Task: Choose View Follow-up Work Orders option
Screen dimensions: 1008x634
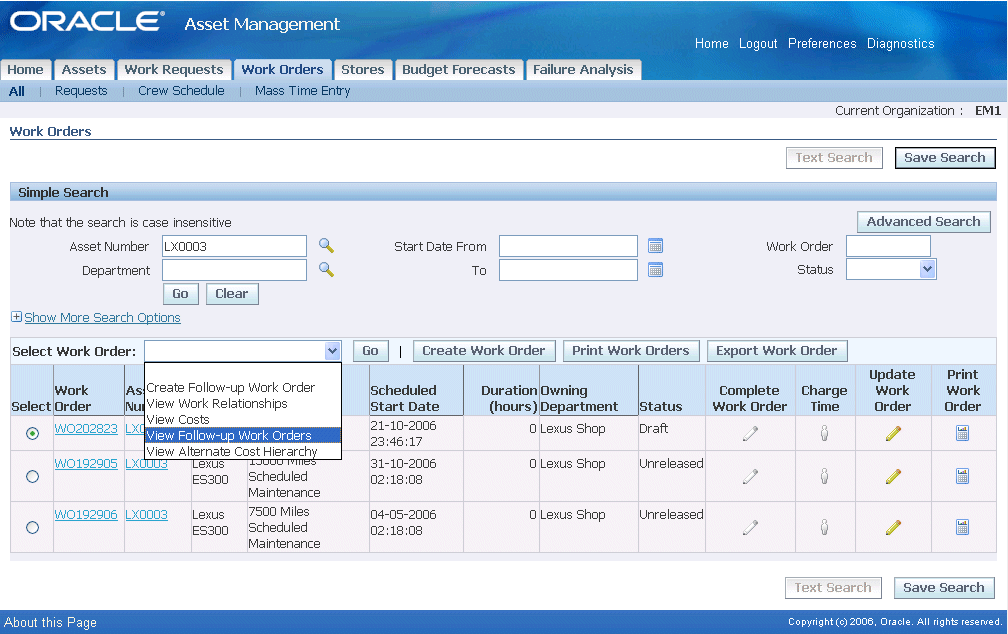Action: 229,436
